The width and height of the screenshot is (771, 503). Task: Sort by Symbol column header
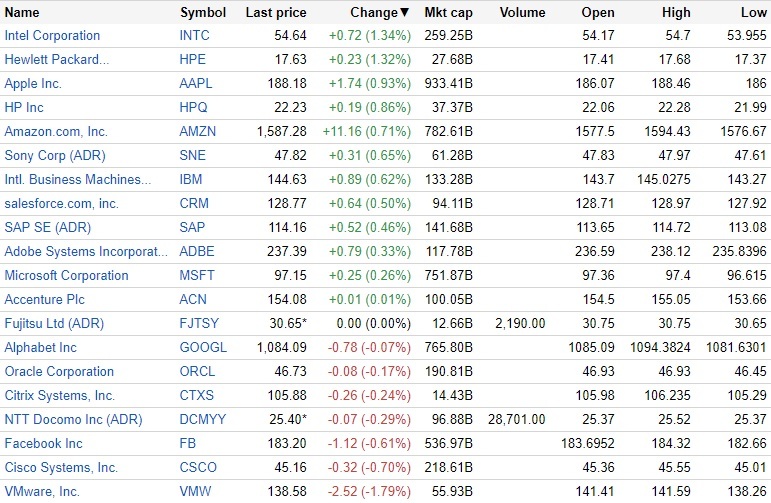(x=203, y=13)
